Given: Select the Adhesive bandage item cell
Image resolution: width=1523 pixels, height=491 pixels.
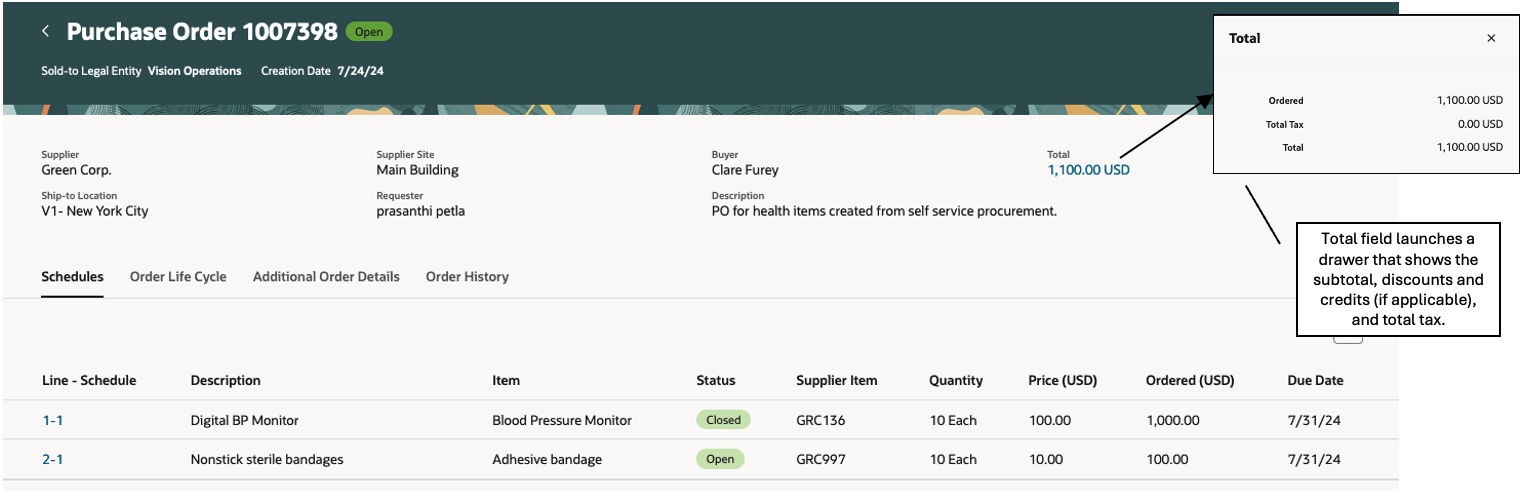Looking at the screenshot, I should 547,460.
